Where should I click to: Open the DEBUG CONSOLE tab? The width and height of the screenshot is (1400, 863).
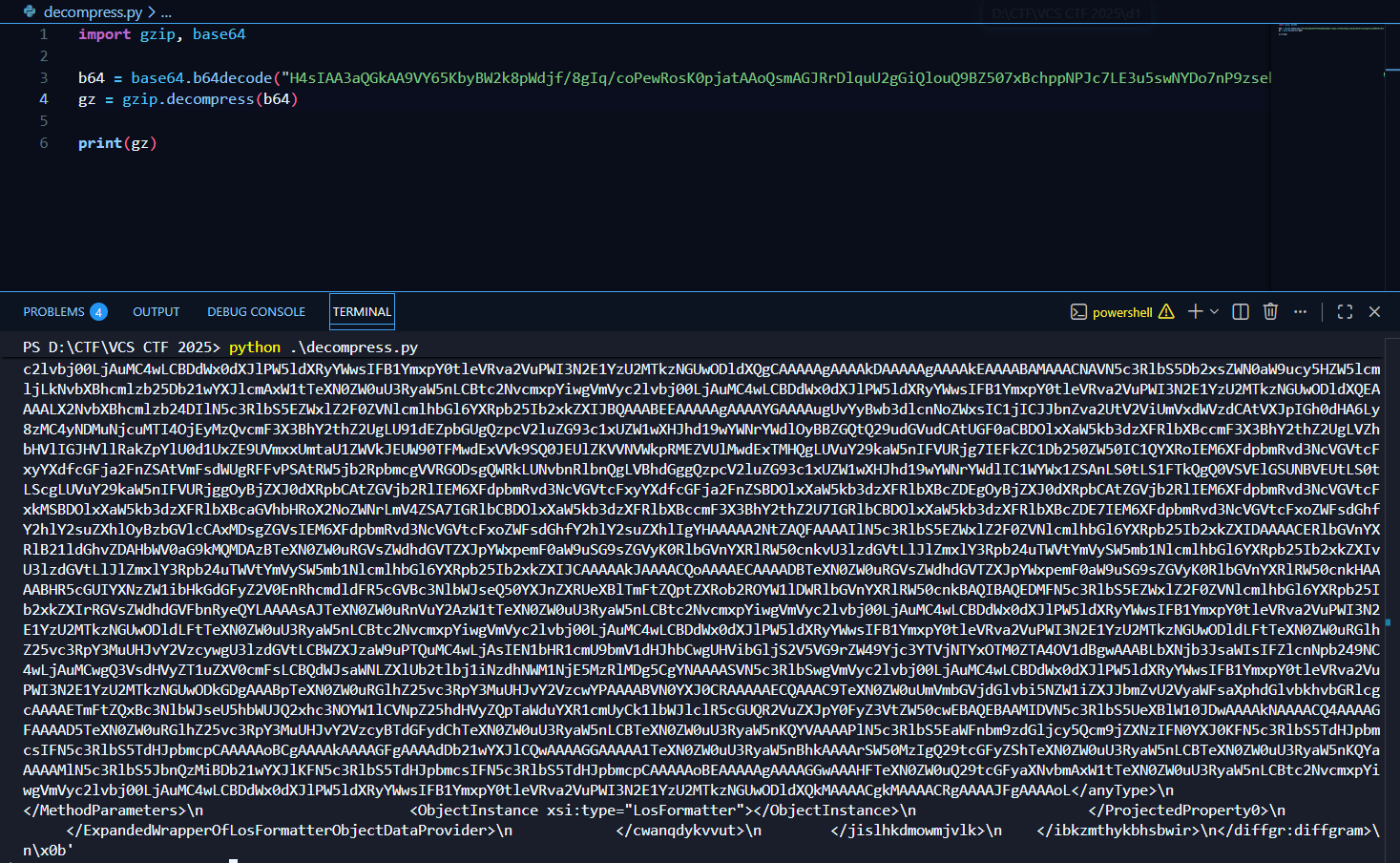coord(256,311)
